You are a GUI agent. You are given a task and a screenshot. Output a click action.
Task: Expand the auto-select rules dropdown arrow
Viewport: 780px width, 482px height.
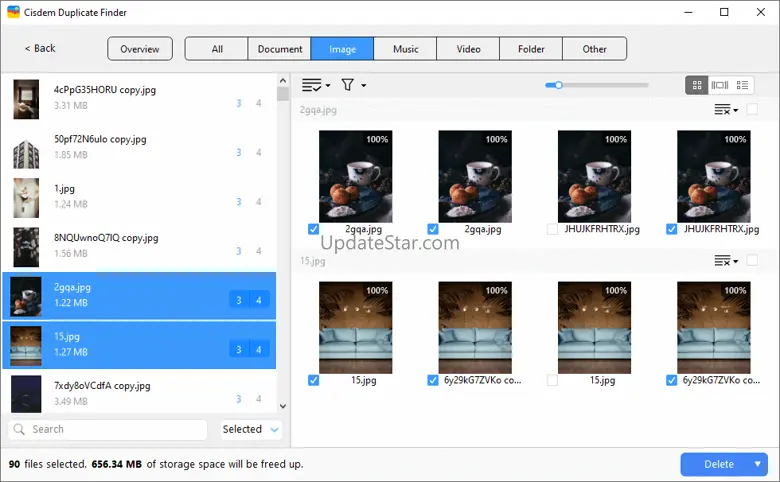(x=328, y=86)
